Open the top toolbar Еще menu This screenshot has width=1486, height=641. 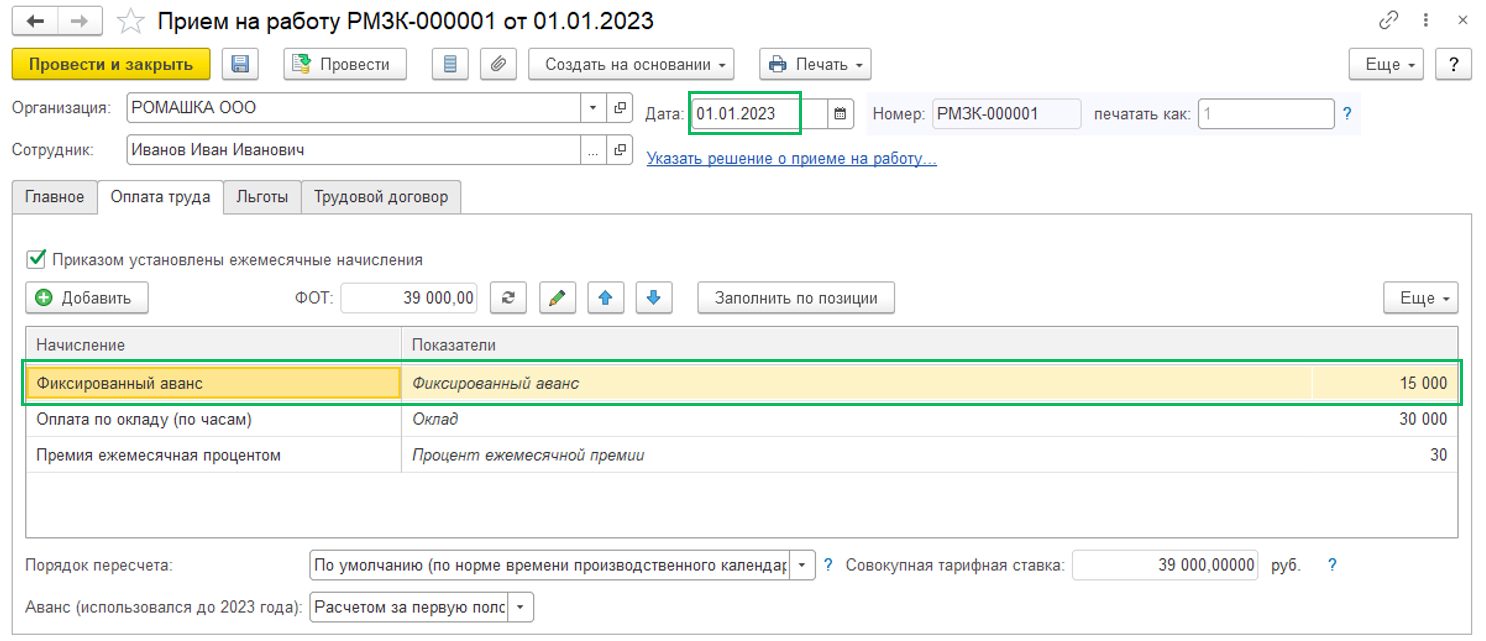click(1386, 64)
